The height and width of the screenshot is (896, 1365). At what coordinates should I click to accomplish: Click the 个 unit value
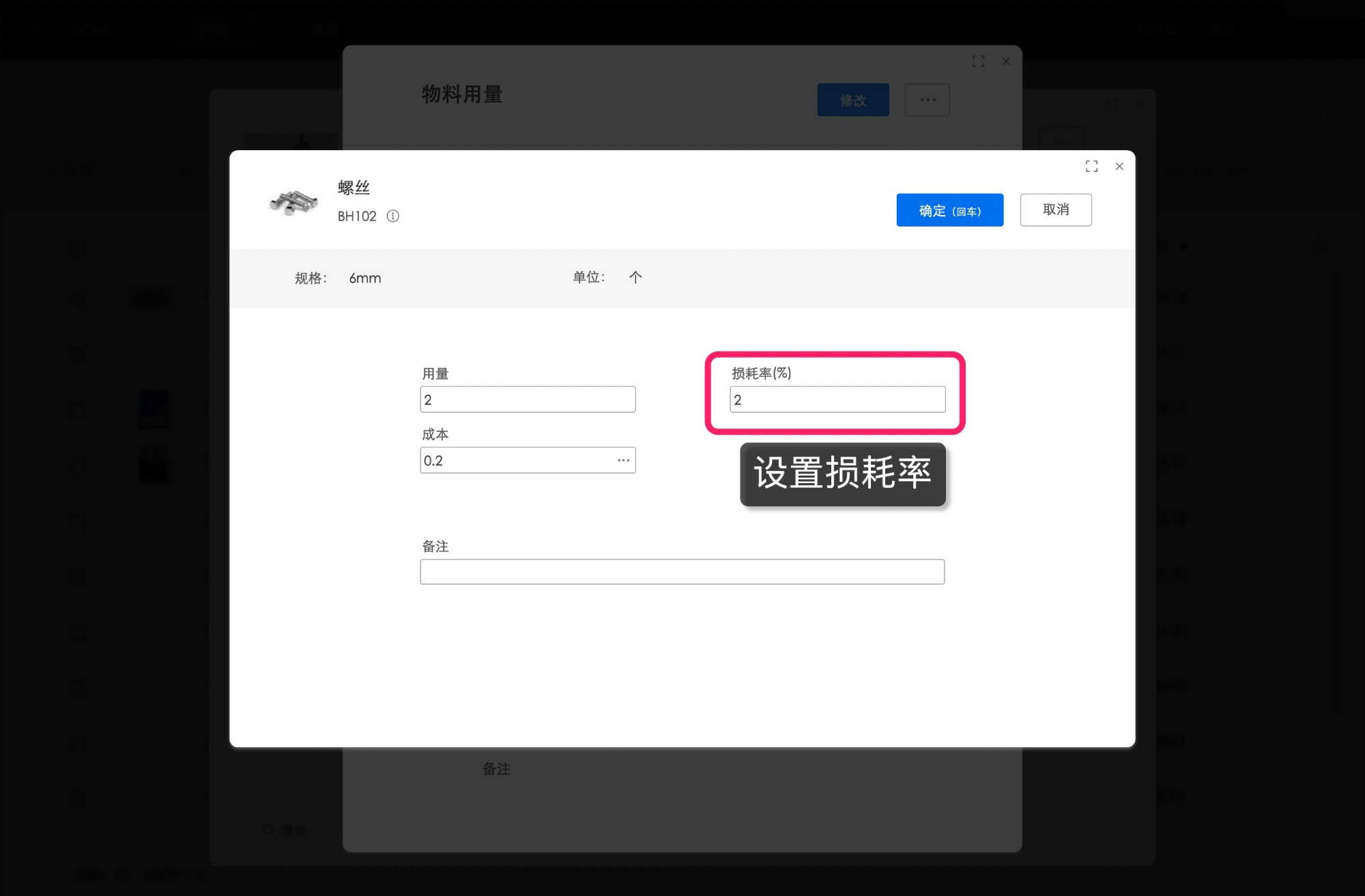pyautogui.click(x=635, y=277)
